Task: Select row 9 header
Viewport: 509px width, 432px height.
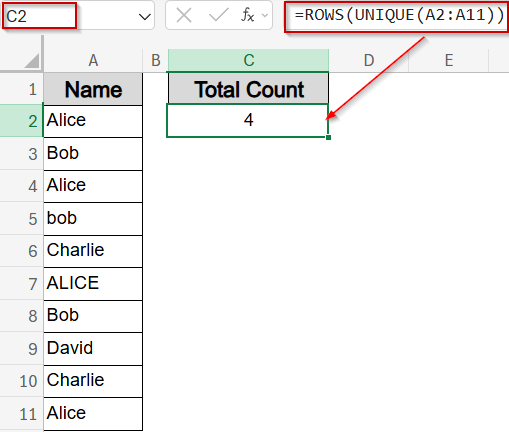Action: pyautogui.click(x=21, y=348)
